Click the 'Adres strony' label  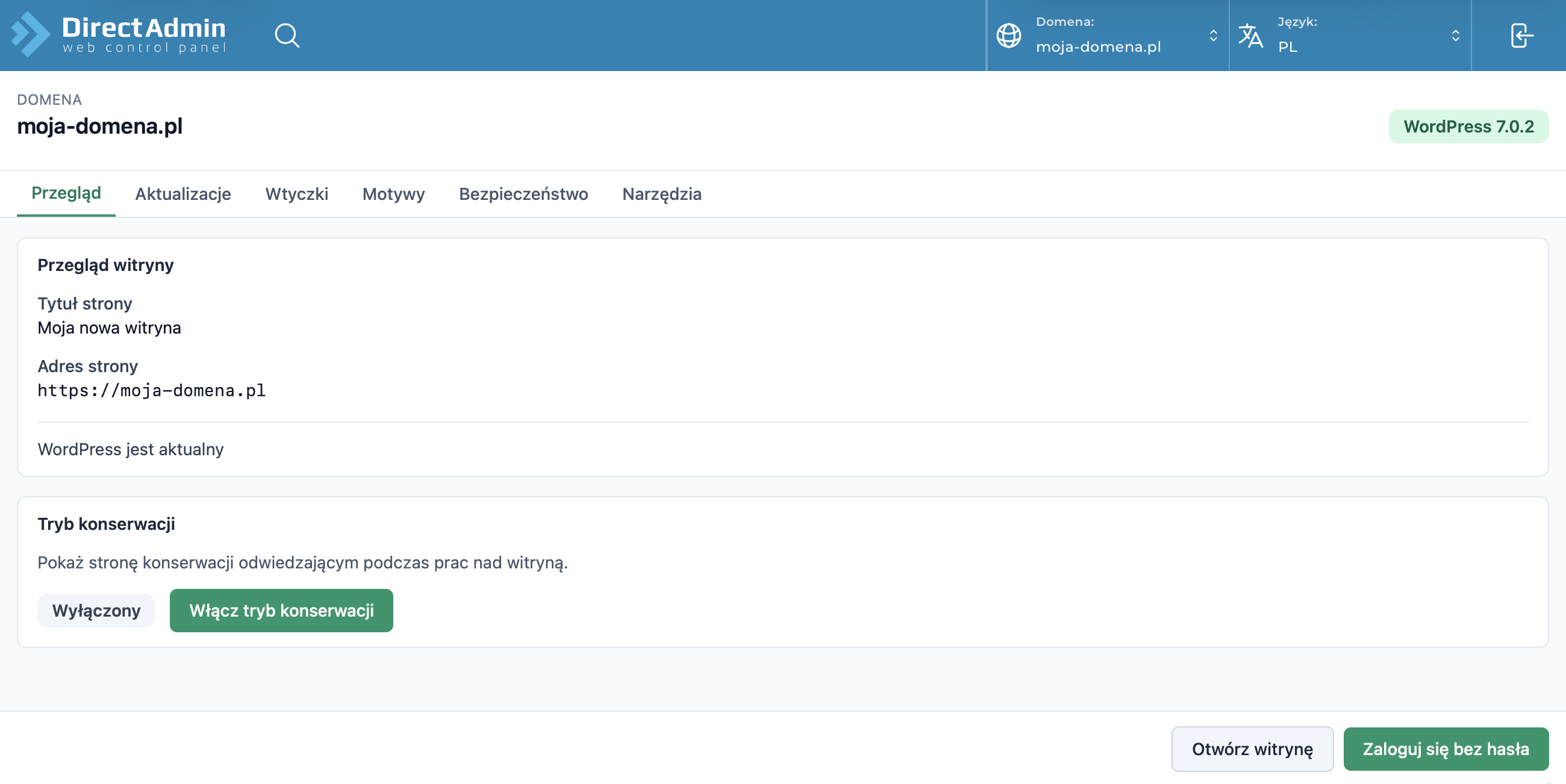tap(87, 366)
